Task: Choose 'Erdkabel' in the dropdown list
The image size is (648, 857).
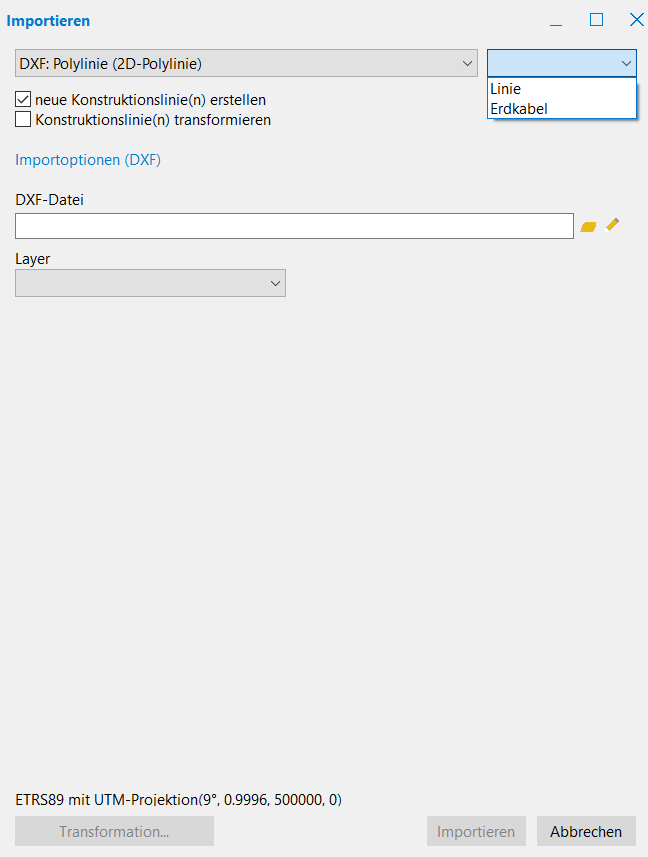Action: 519,108
